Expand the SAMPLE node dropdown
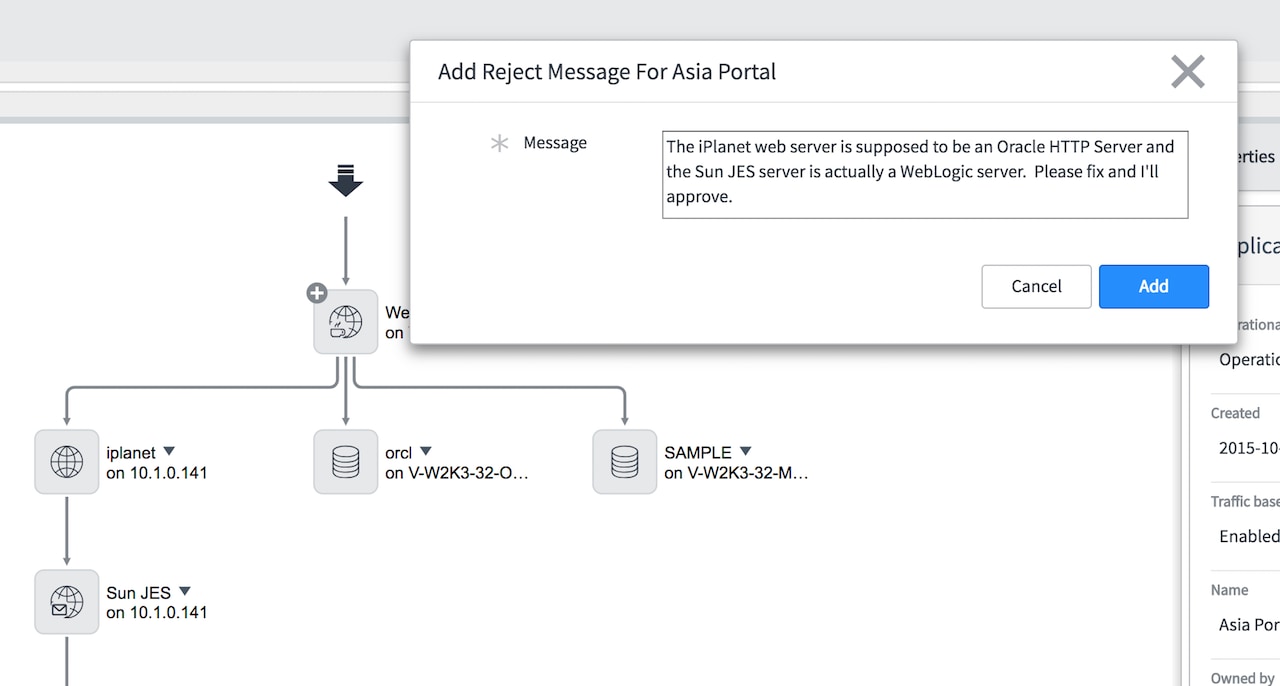This screenshot has width=1280, height=686. [x=745, y=451]
